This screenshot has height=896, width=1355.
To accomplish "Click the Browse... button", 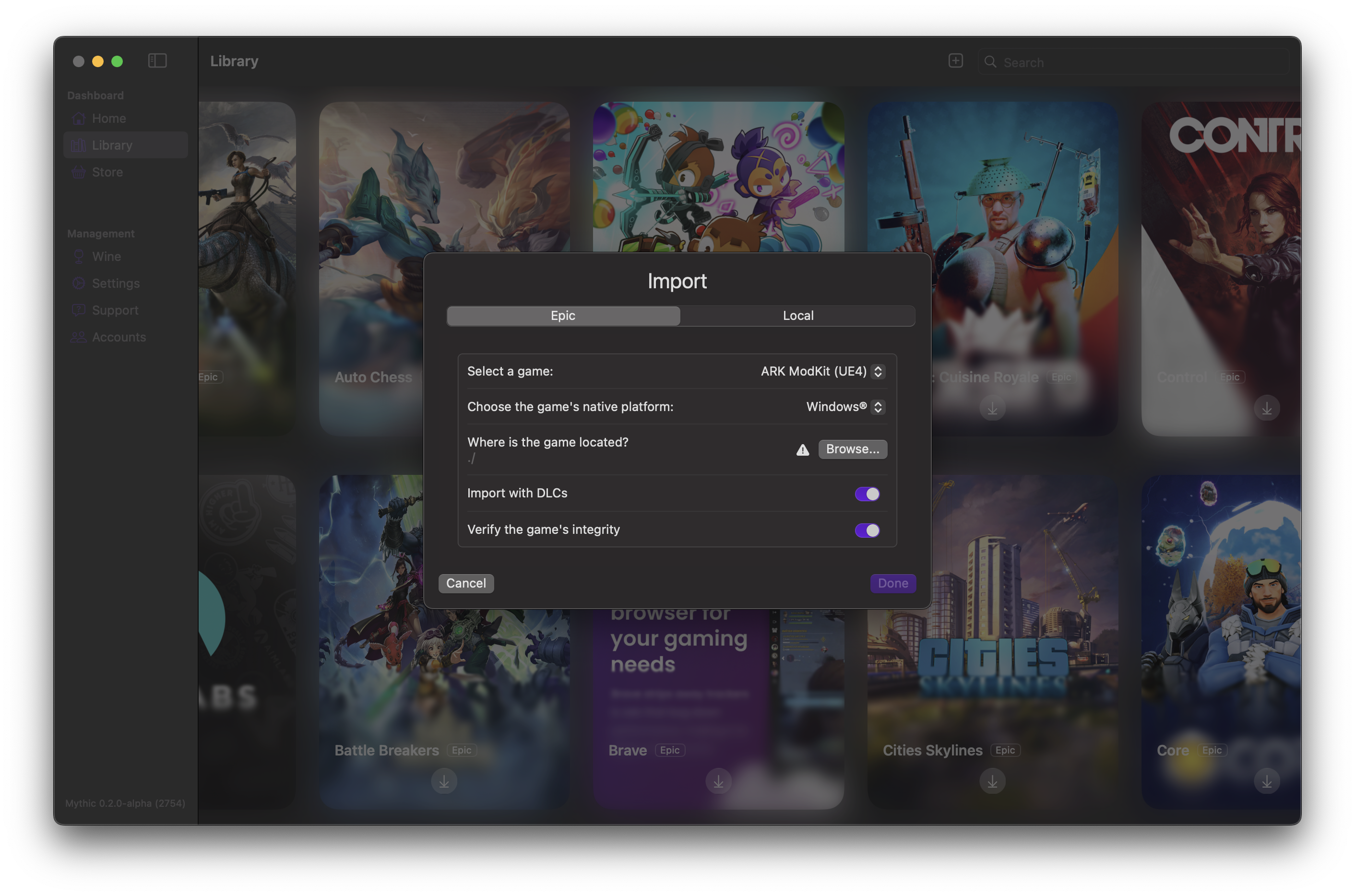I will (x=852, y=449).
